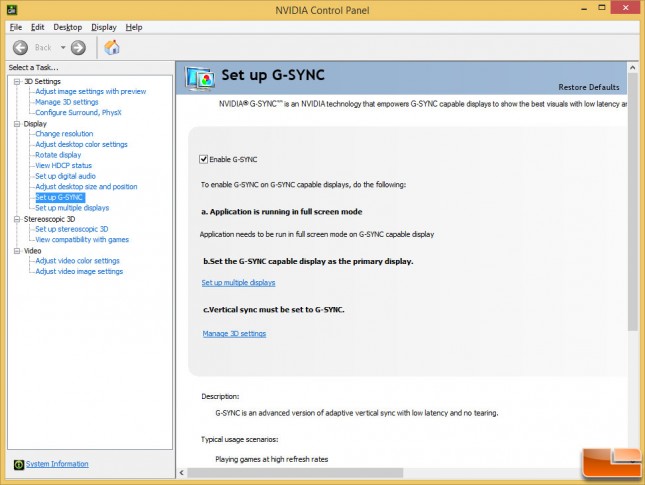Click the 3D Settings category label
This screenshot has width=645, height=485.
(x=42, y=81)
